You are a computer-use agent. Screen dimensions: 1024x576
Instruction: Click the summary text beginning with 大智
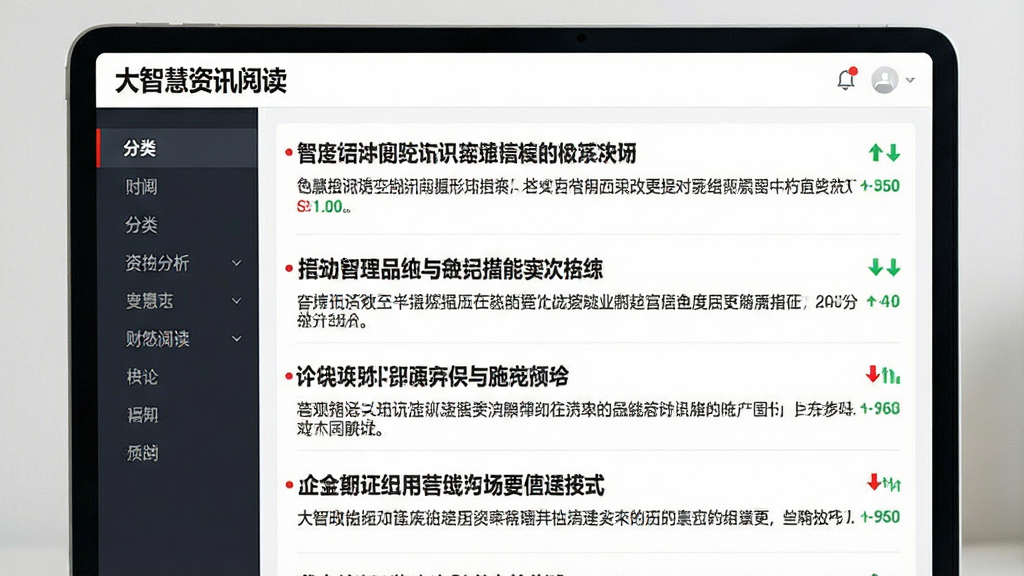coord(575,518)
